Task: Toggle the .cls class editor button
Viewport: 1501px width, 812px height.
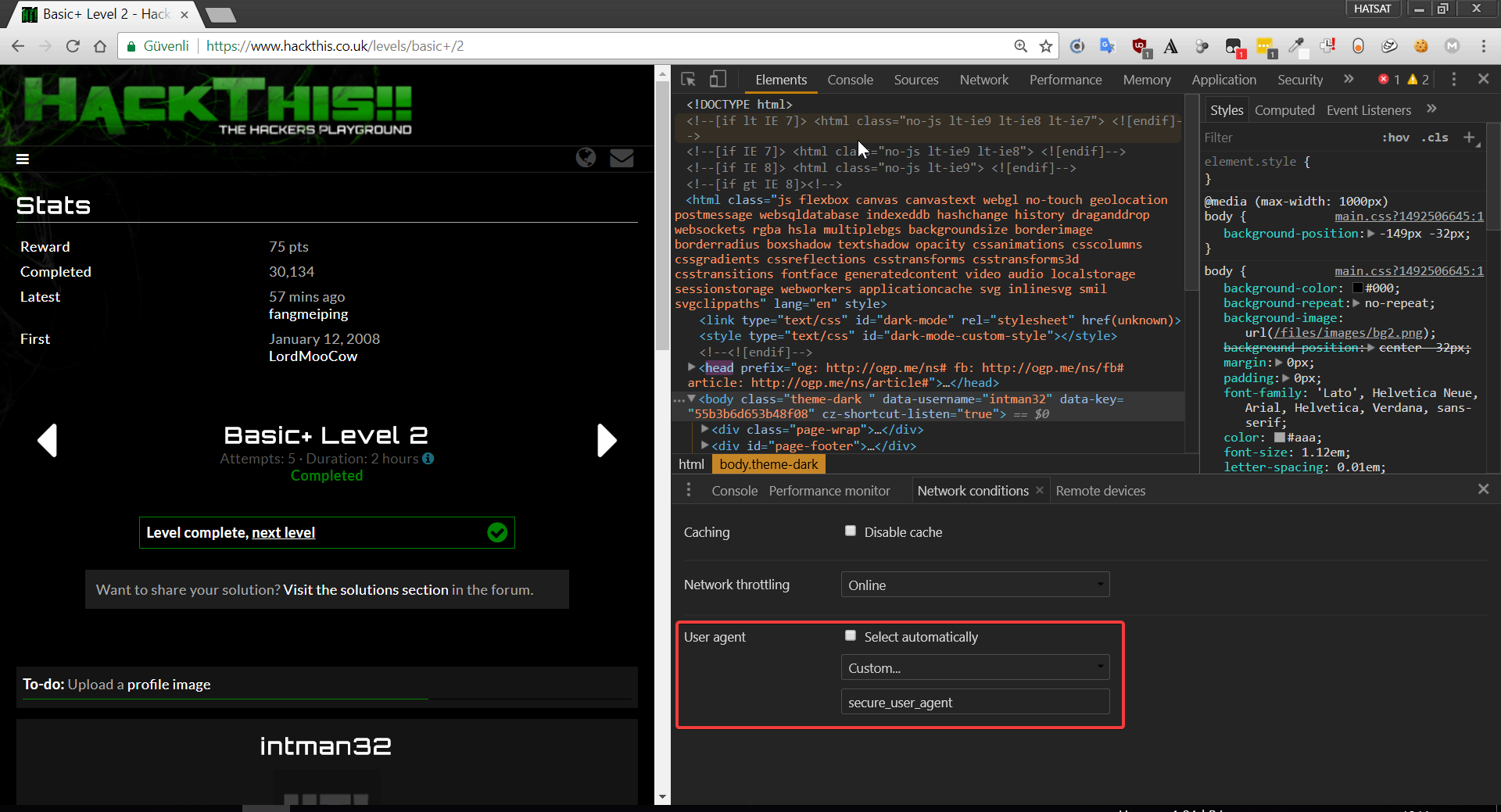Action: [x=1435, y=138]
